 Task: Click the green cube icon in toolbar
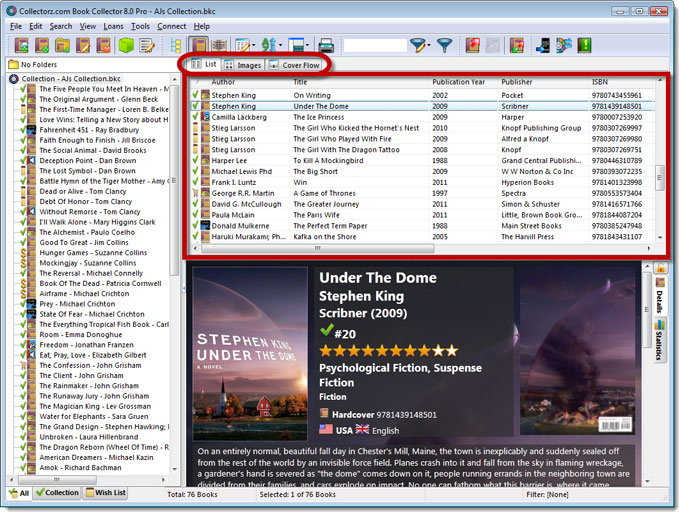pos(127,45)
